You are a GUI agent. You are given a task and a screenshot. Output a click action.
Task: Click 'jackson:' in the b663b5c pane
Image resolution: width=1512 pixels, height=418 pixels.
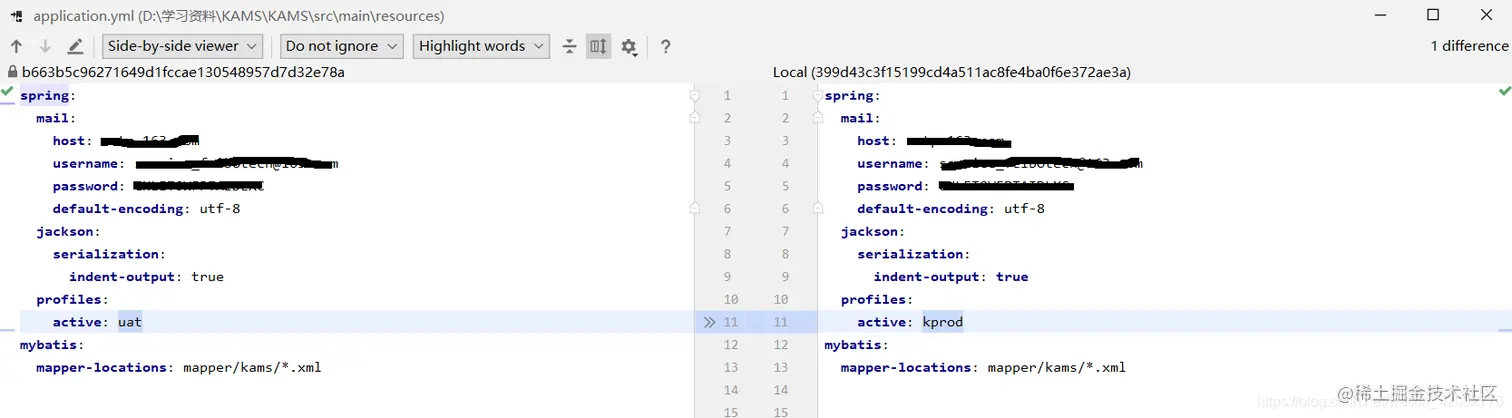[x=68, y=232]
